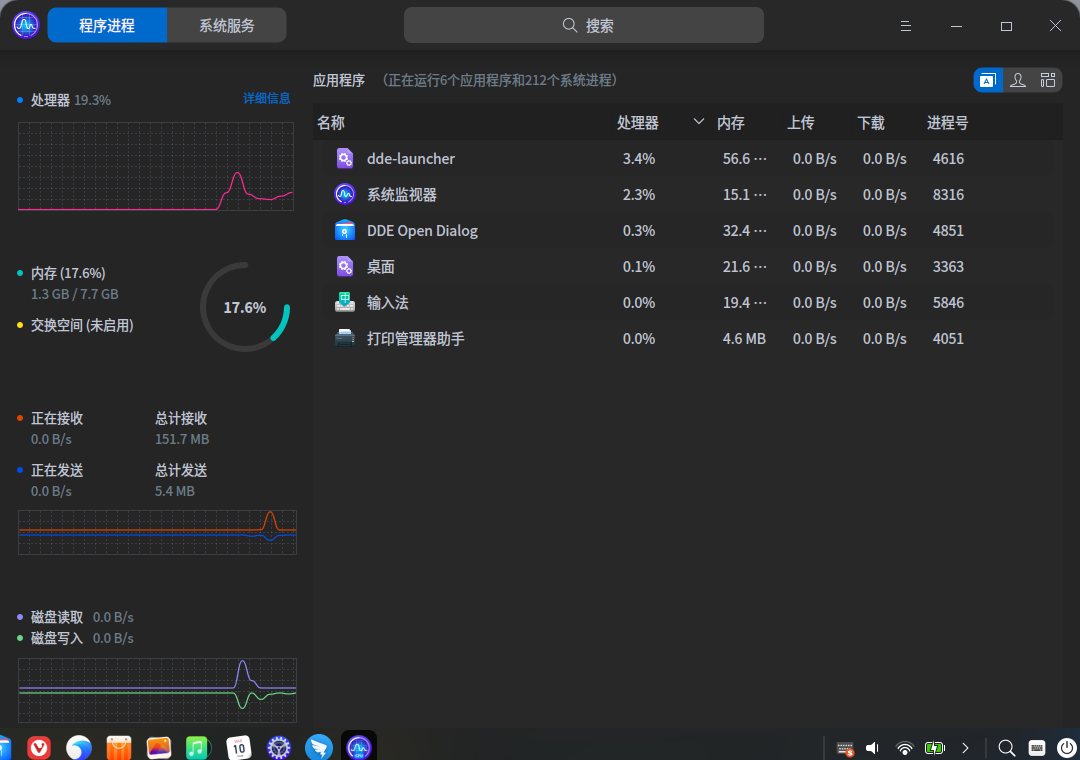Switch to the 程序进程 tab
This screenshot has width=1080, height=760.
107,24
